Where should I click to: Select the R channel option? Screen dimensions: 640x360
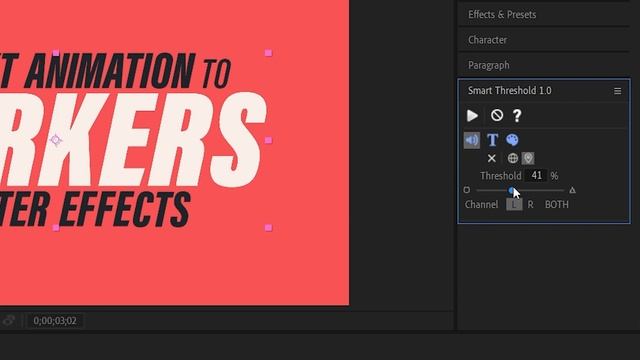[530, 204]
